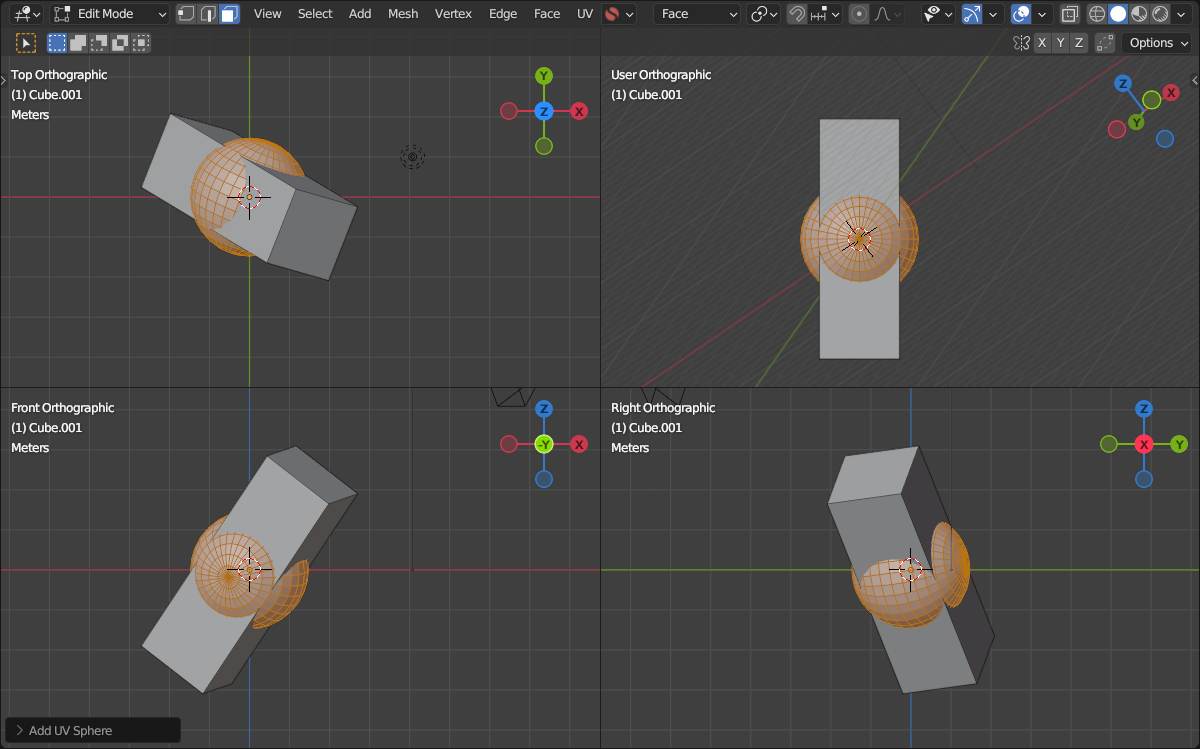
Task: Select the Tweak tool icon
Action: [x=26, y=43]
